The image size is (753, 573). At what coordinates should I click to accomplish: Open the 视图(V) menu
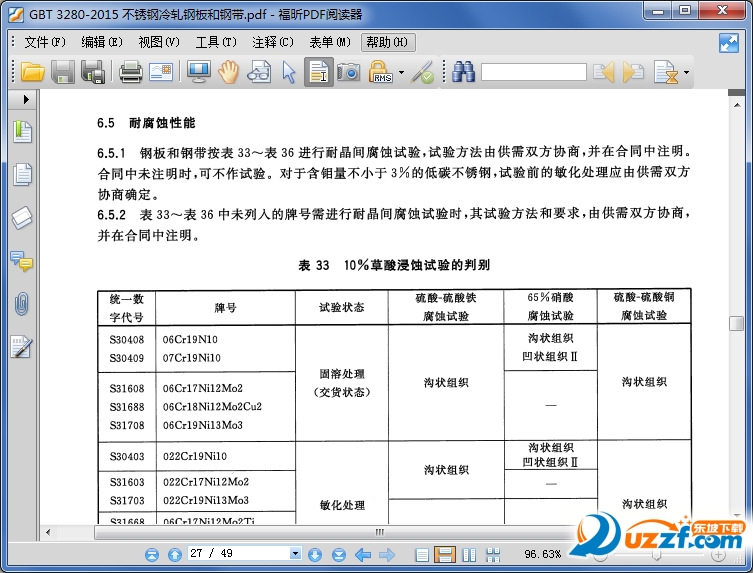159,42
